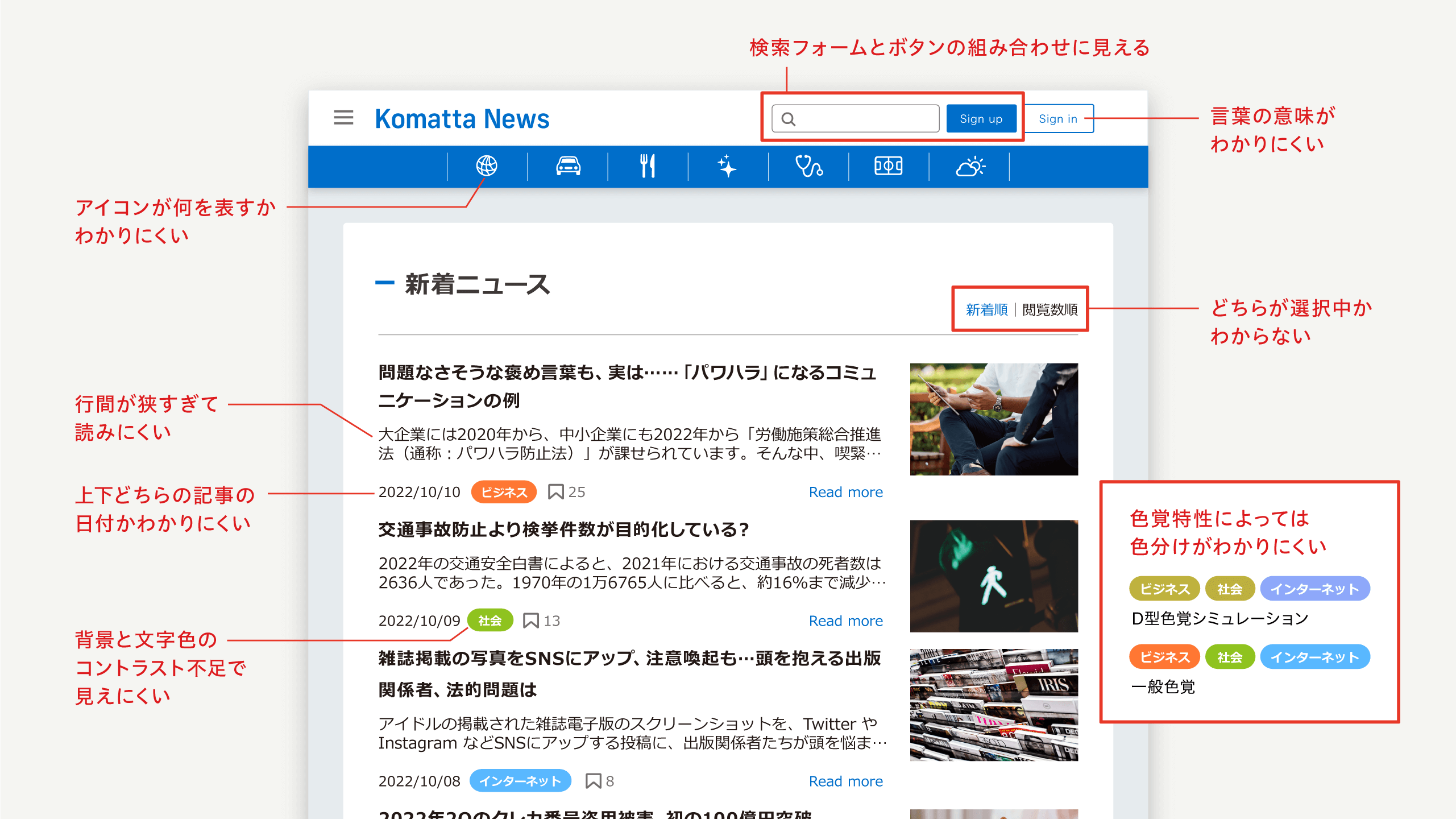Open the 交通事故防止 article headline
1456x819 pixels.
[563, 530]
